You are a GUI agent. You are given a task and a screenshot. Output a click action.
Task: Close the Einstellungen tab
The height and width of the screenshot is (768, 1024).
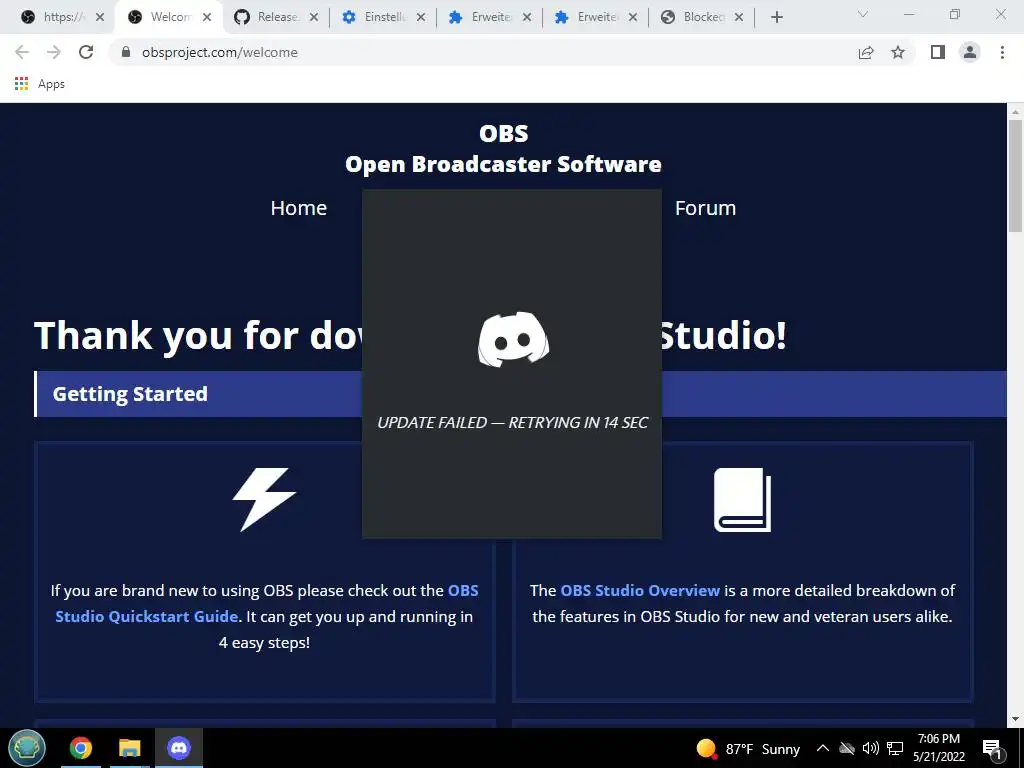click(421, 17)
